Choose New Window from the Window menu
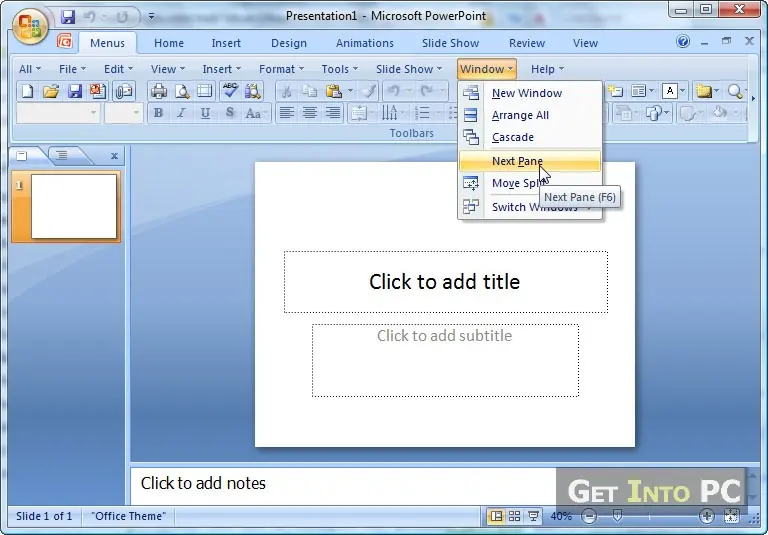The image size is (768, 535). 530,93
